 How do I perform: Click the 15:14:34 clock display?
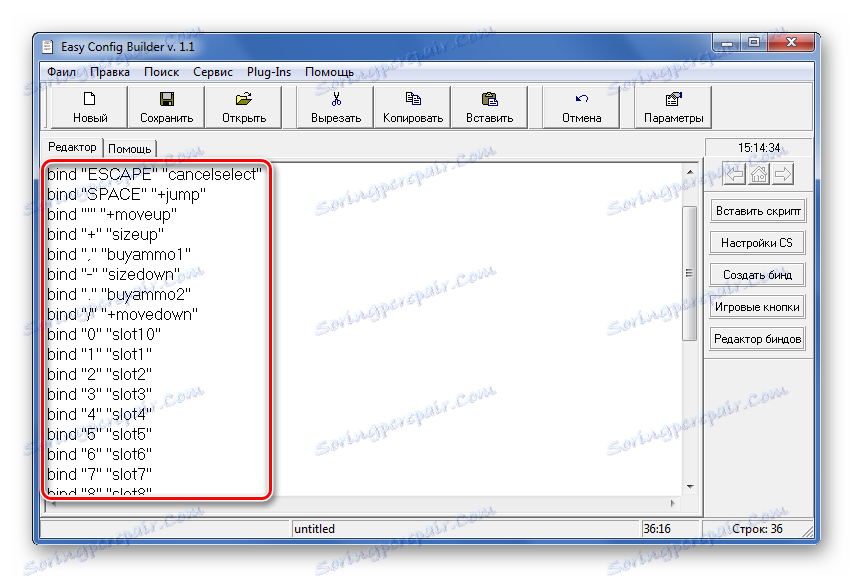click(x=759, y=148)
